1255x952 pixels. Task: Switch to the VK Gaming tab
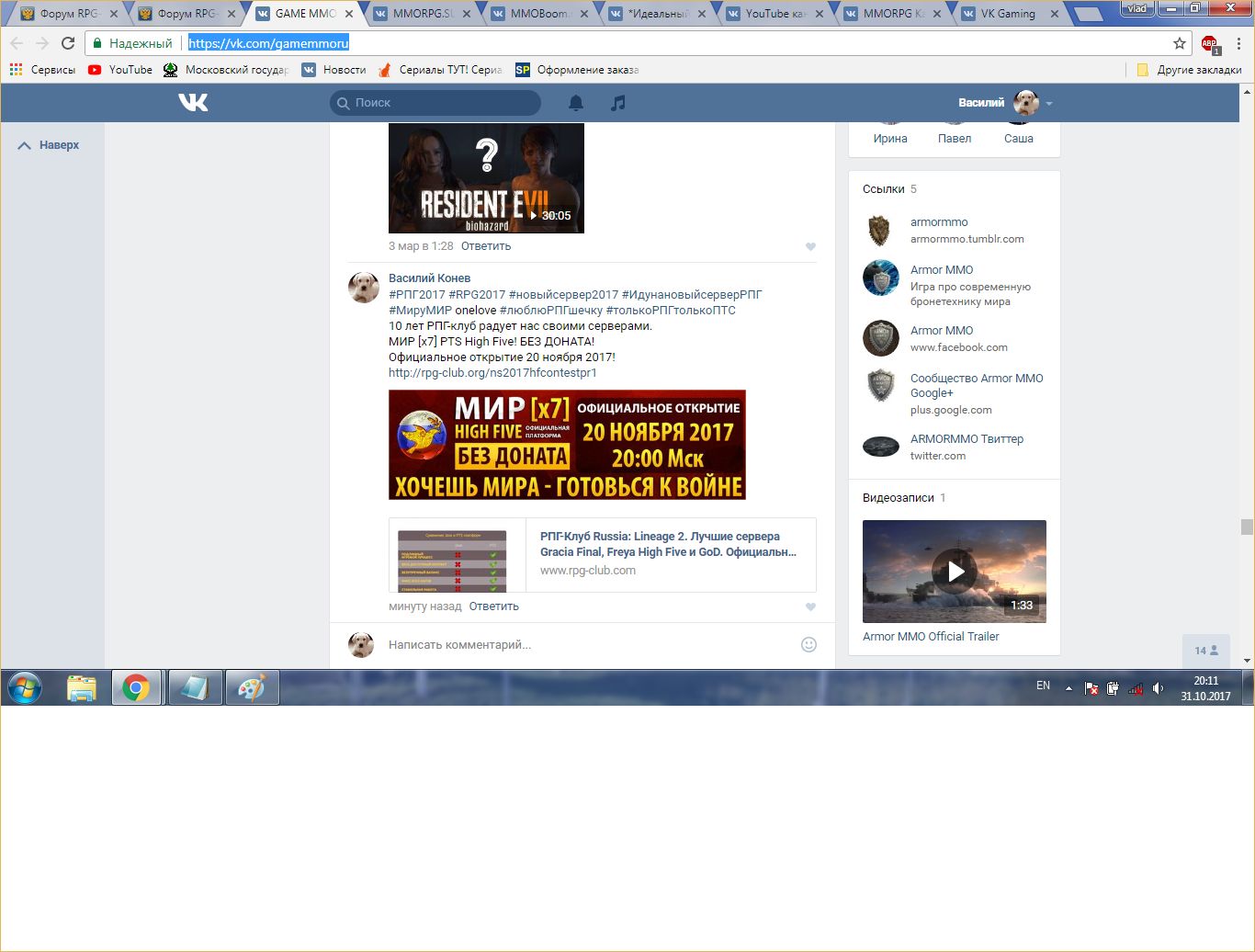(1010, 14)
